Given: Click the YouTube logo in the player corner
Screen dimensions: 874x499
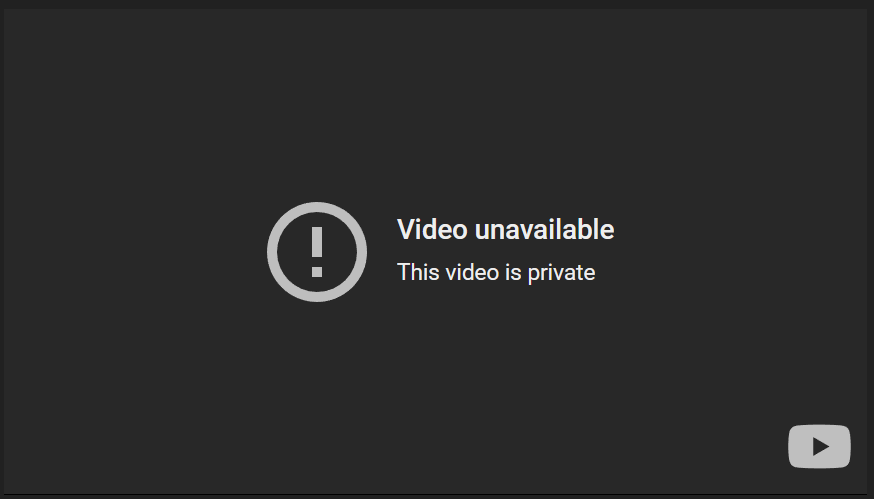Looking at the screenshot, I should tap(819, 447).
